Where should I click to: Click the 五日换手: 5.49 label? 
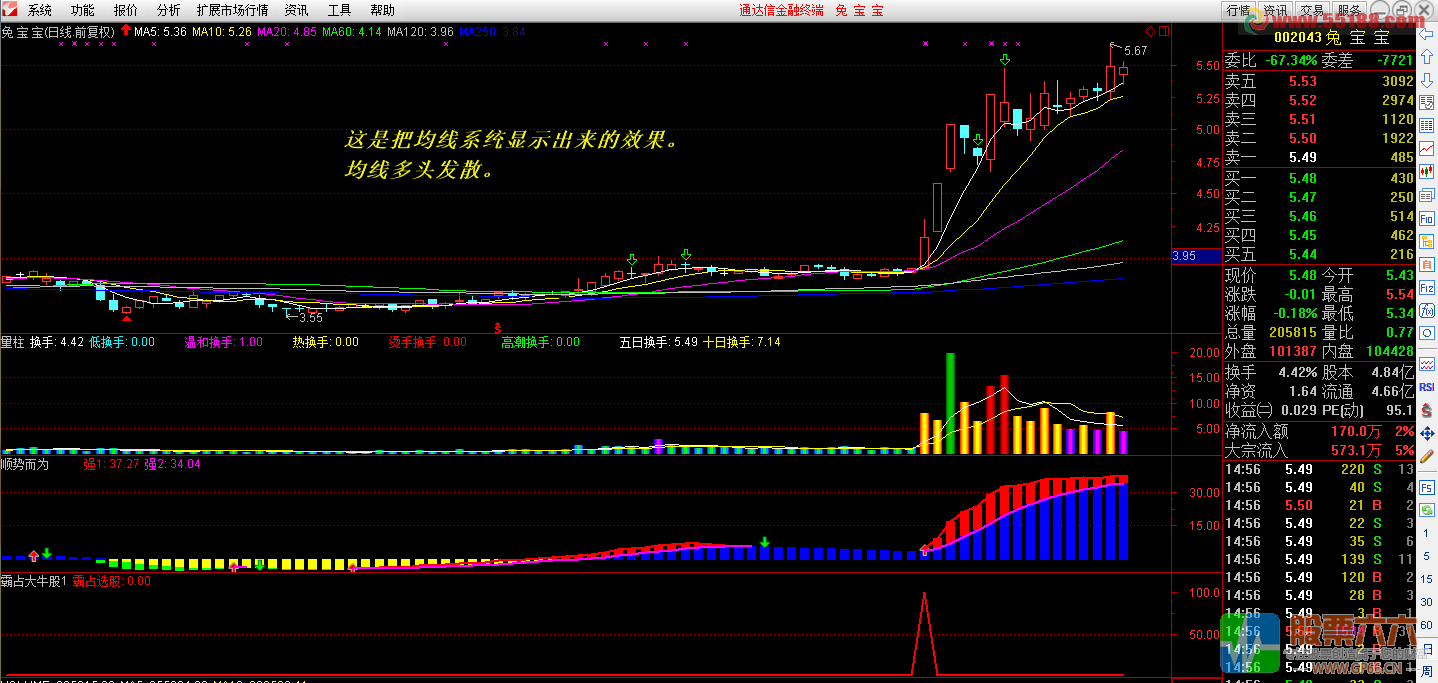[658, 342]
